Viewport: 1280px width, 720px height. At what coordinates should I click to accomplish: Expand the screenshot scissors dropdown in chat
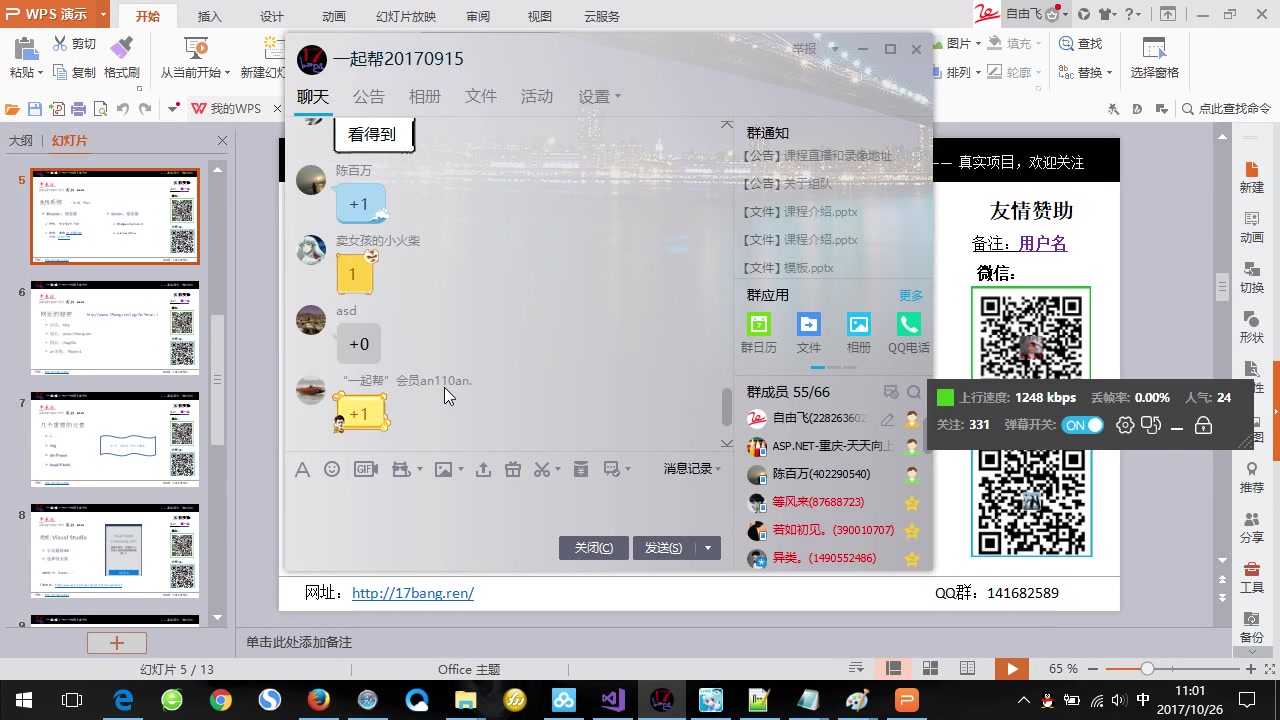(x=558, y=469)
